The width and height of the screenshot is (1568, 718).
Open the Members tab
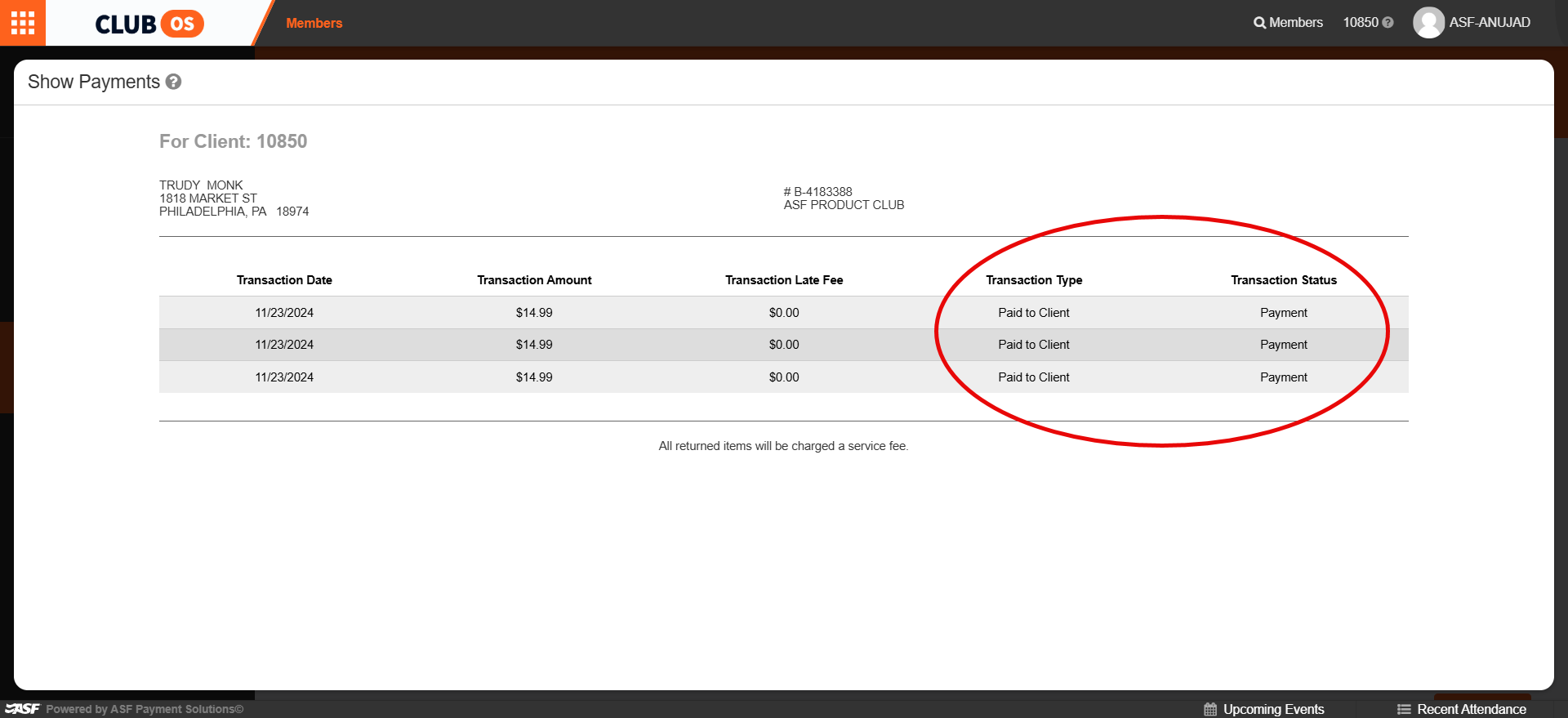[314, 23]
